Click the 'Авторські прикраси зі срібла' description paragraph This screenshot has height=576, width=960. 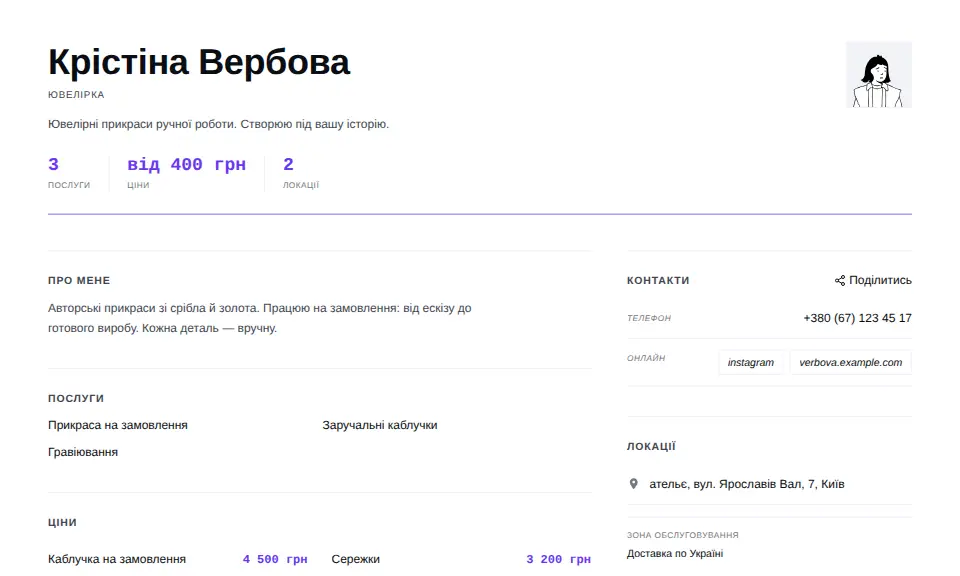[x=260, y=318]
